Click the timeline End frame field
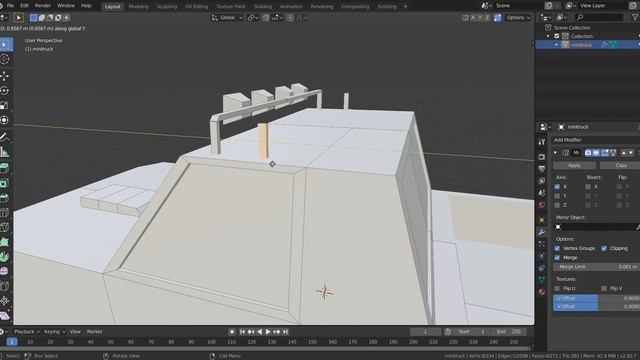The height and width of the screenshot is (360, 640). 509,332
